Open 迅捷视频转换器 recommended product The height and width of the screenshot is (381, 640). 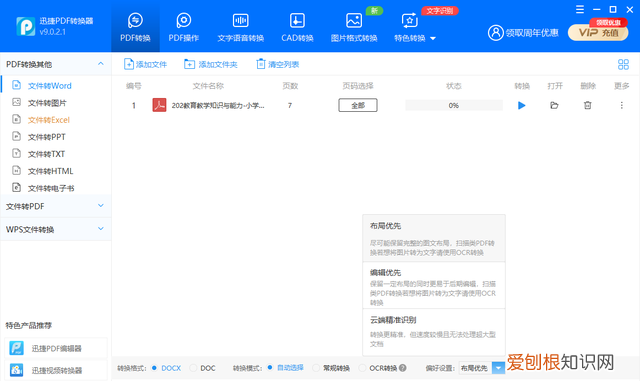56,370
